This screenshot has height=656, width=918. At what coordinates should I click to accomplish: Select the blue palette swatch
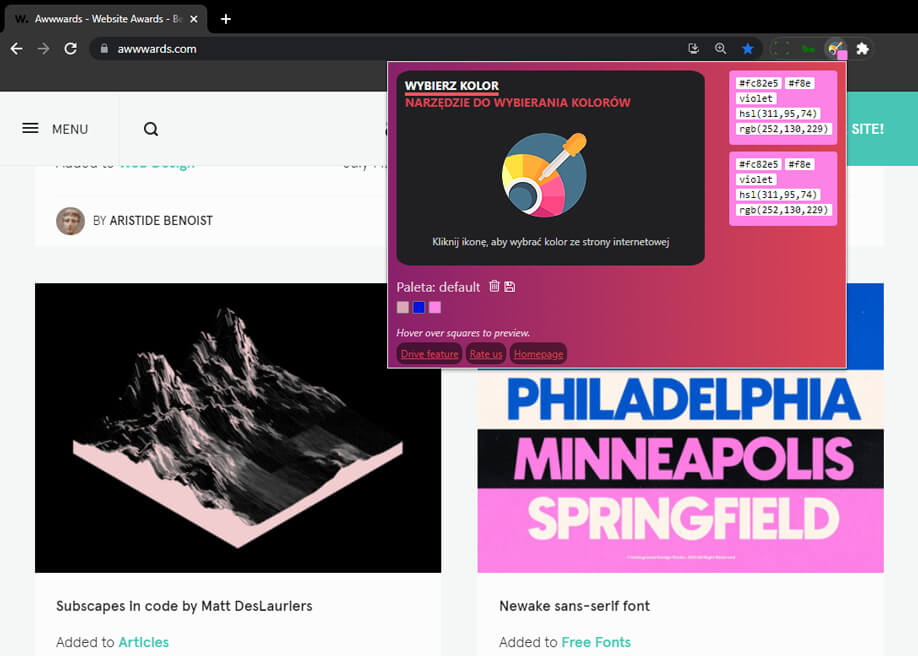pyautogui.click(x=419, y=308)
